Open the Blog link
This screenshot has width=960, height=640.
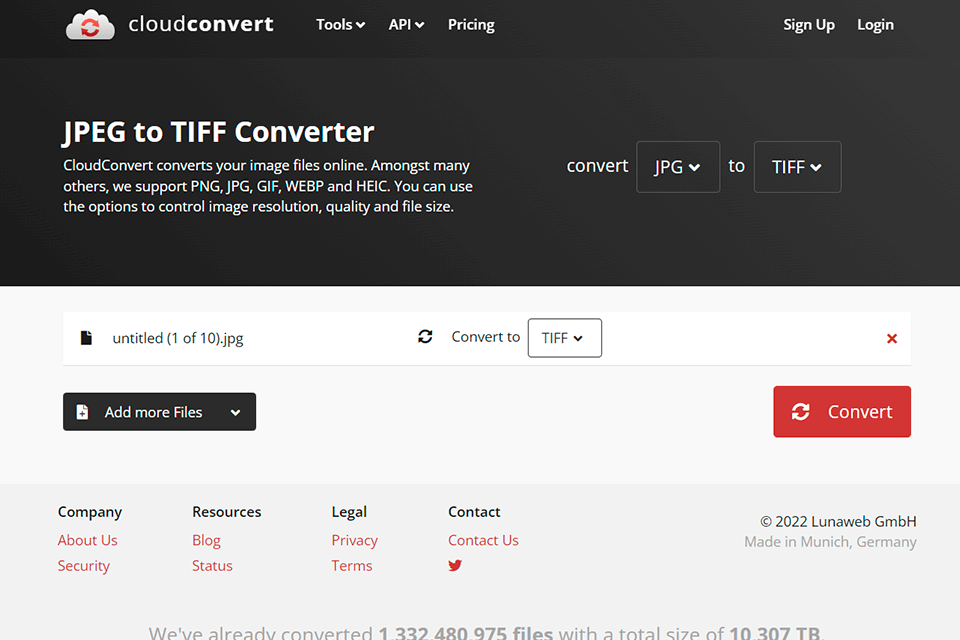click(x=206, y=540)
